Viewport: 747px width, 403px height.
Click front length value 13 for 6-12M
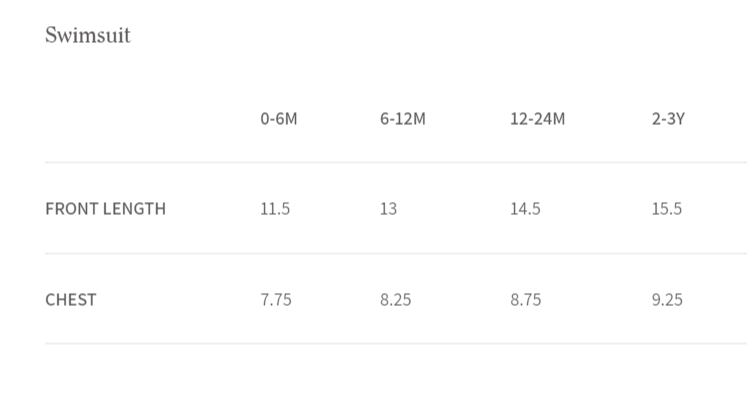[x=388, y=208]
